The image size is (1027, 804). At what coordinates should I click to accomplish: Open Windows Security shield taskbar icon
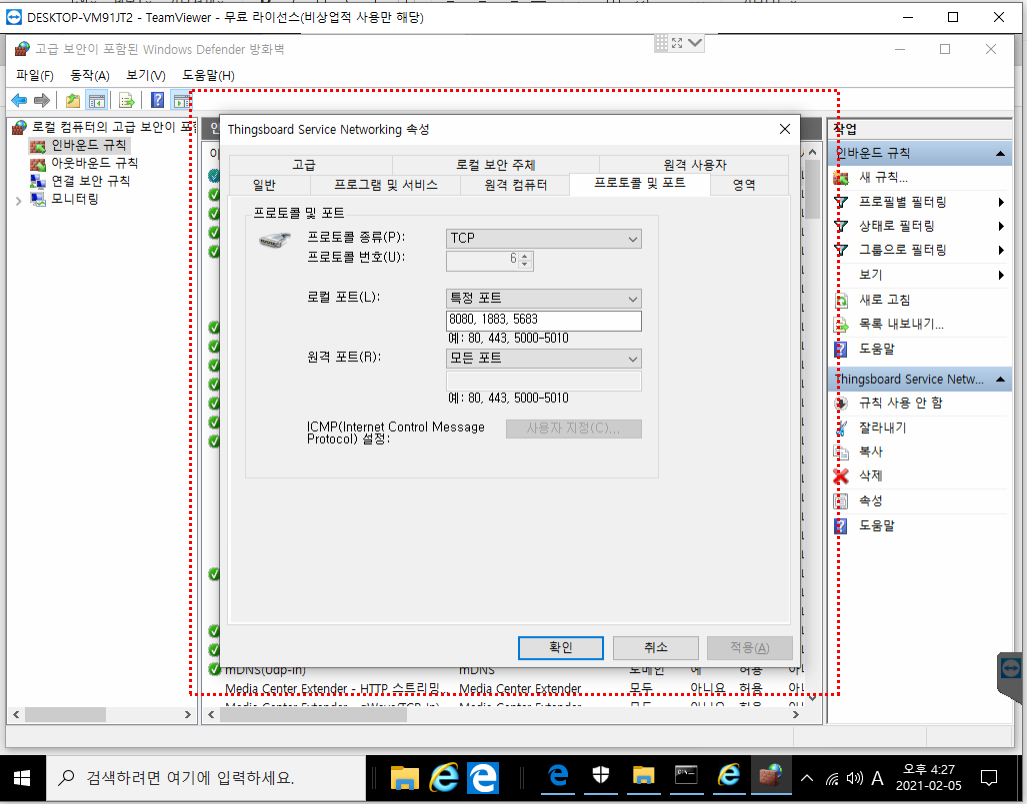[x=601, y=777]
